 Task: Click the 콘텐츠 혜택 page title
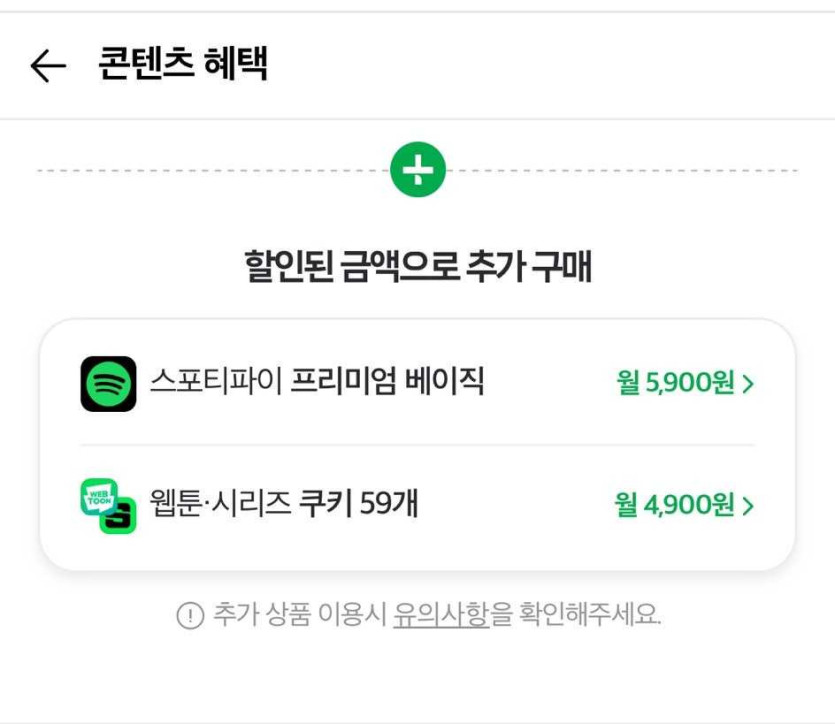coord(183,65)
